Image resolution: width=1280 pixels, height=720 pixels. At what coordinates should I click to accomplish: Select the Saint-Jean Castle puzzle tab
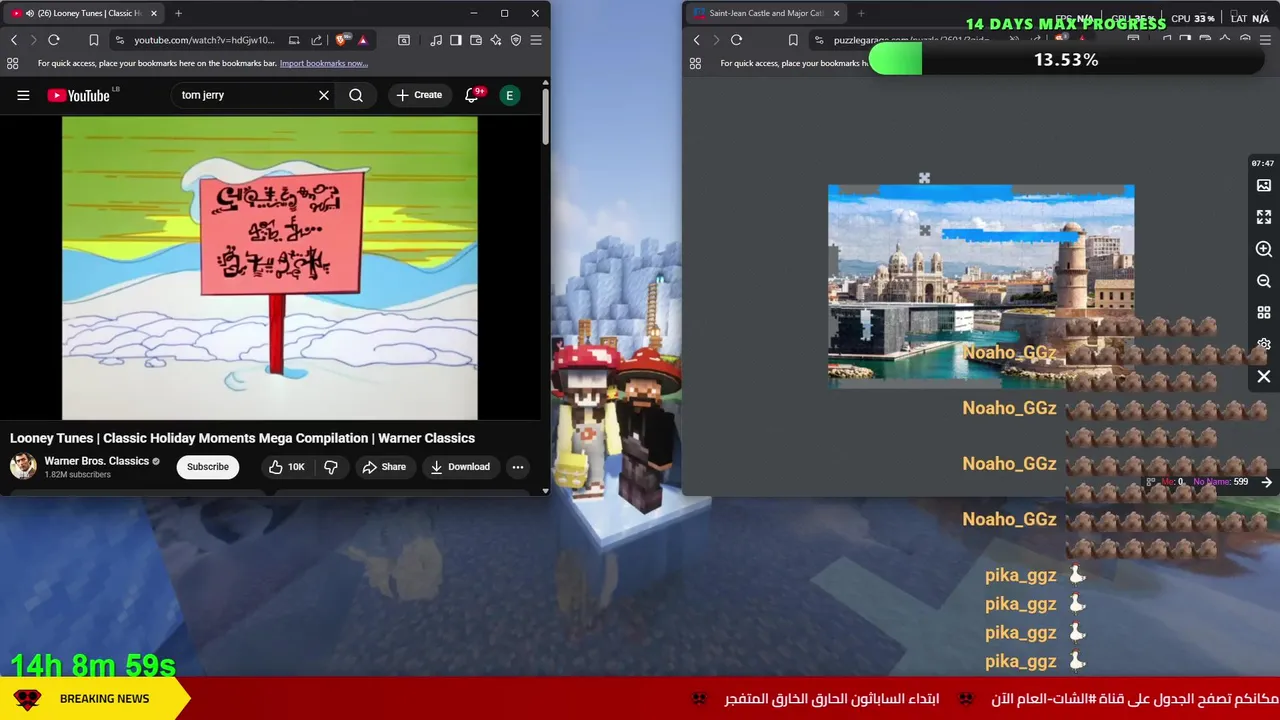[766, 13]
